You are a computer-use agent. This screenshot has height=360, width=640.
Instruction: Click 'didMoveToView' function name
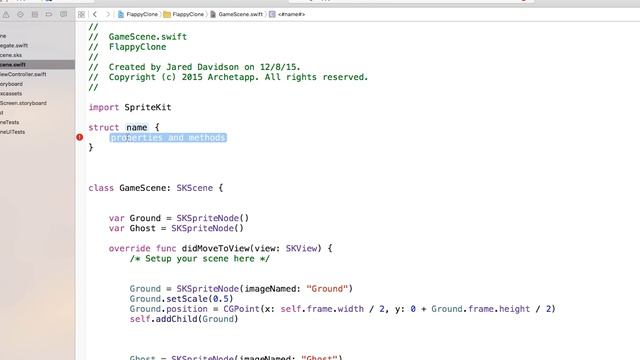point(216,248)
